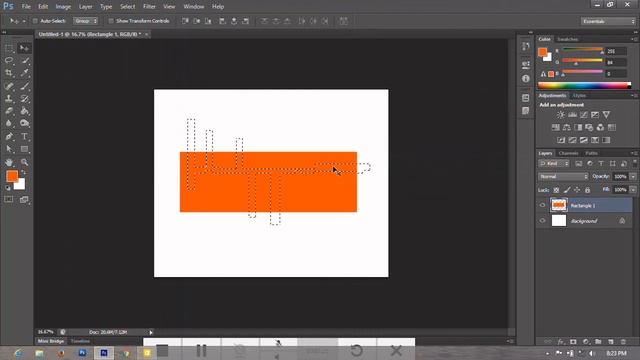This screenshot has height=360, width=640.
Task: Open the Move tool preset picker arrow
Action: click(x=24, y=21)
